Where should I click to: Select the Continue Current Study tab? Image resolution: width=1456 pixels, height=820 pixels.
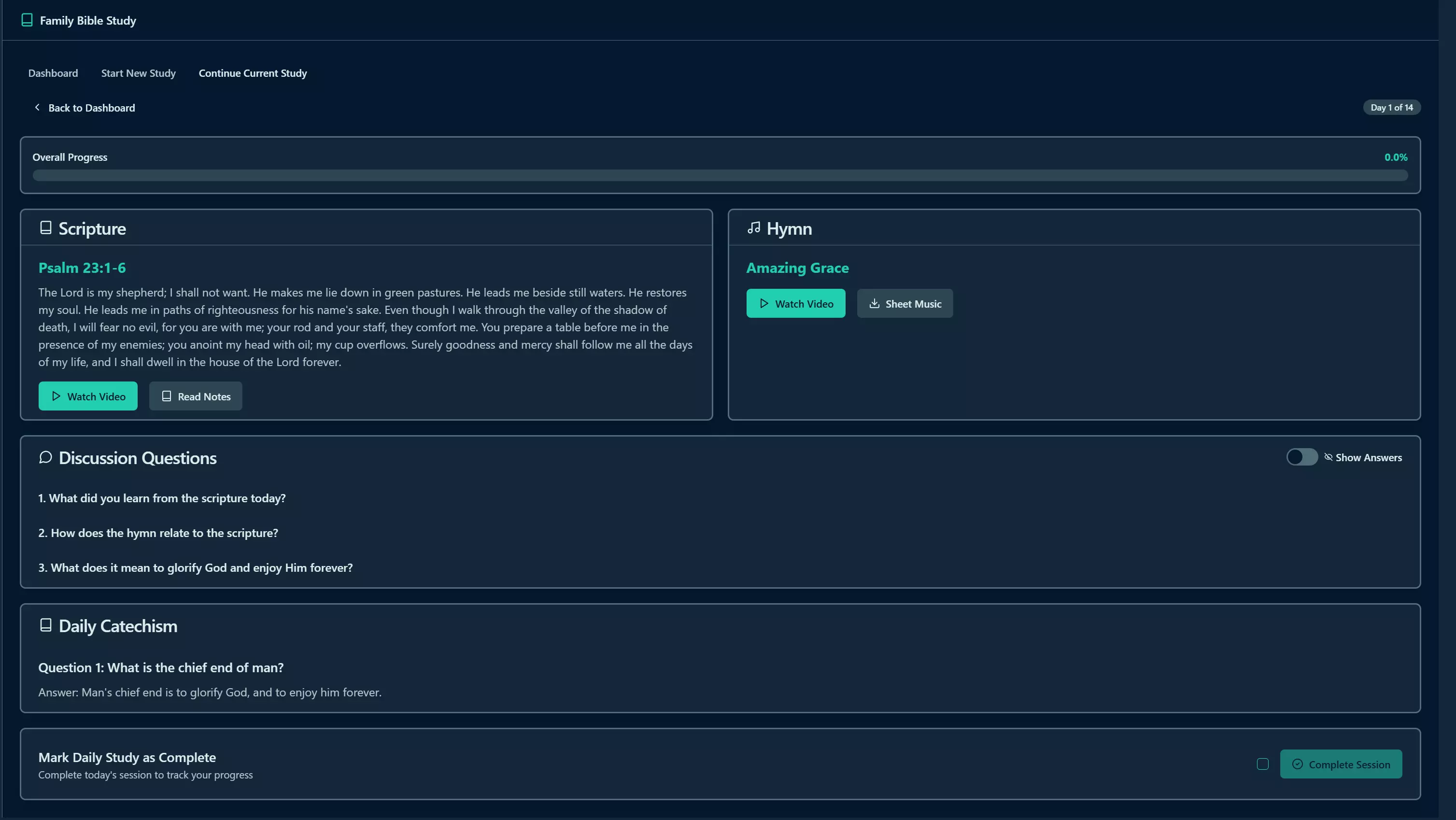(253, 73)
